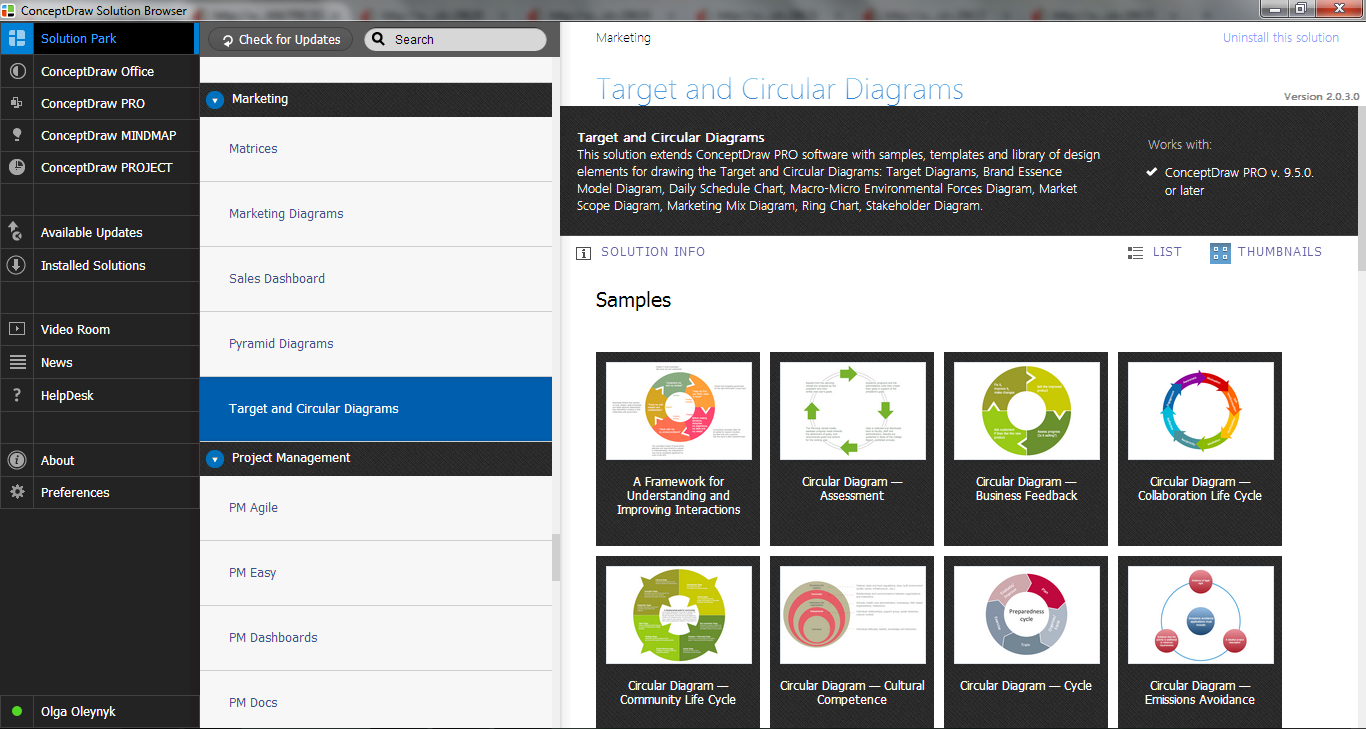The height and width of the screenshot is (729, 1366).
Task: Switch to List view
Action: [1154, 253]
